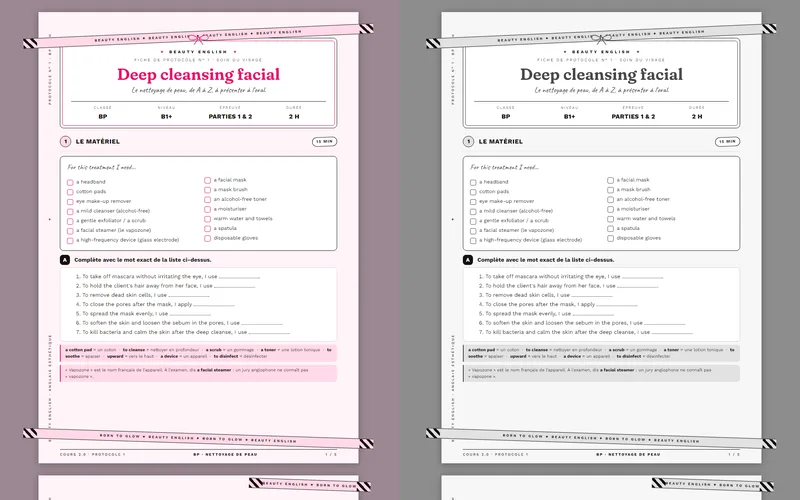Image resolution: width=800 pixels, height=500 pixels.
Task: Click blank after 'To take off mascara' pink sheet
Action: [239, 277]
